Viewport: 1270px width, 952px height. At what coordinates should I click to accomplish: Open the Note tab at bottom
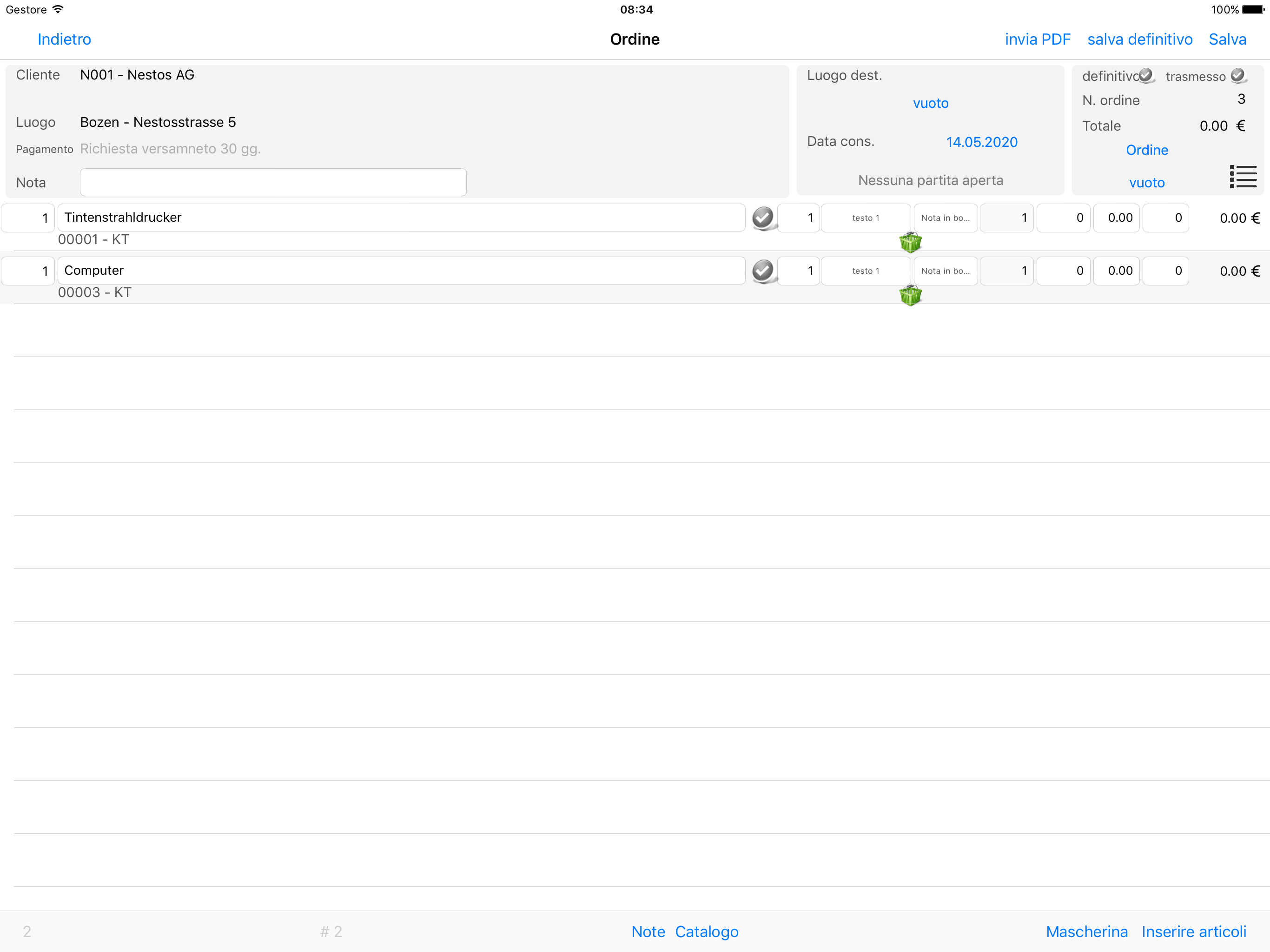click(648, 932)
